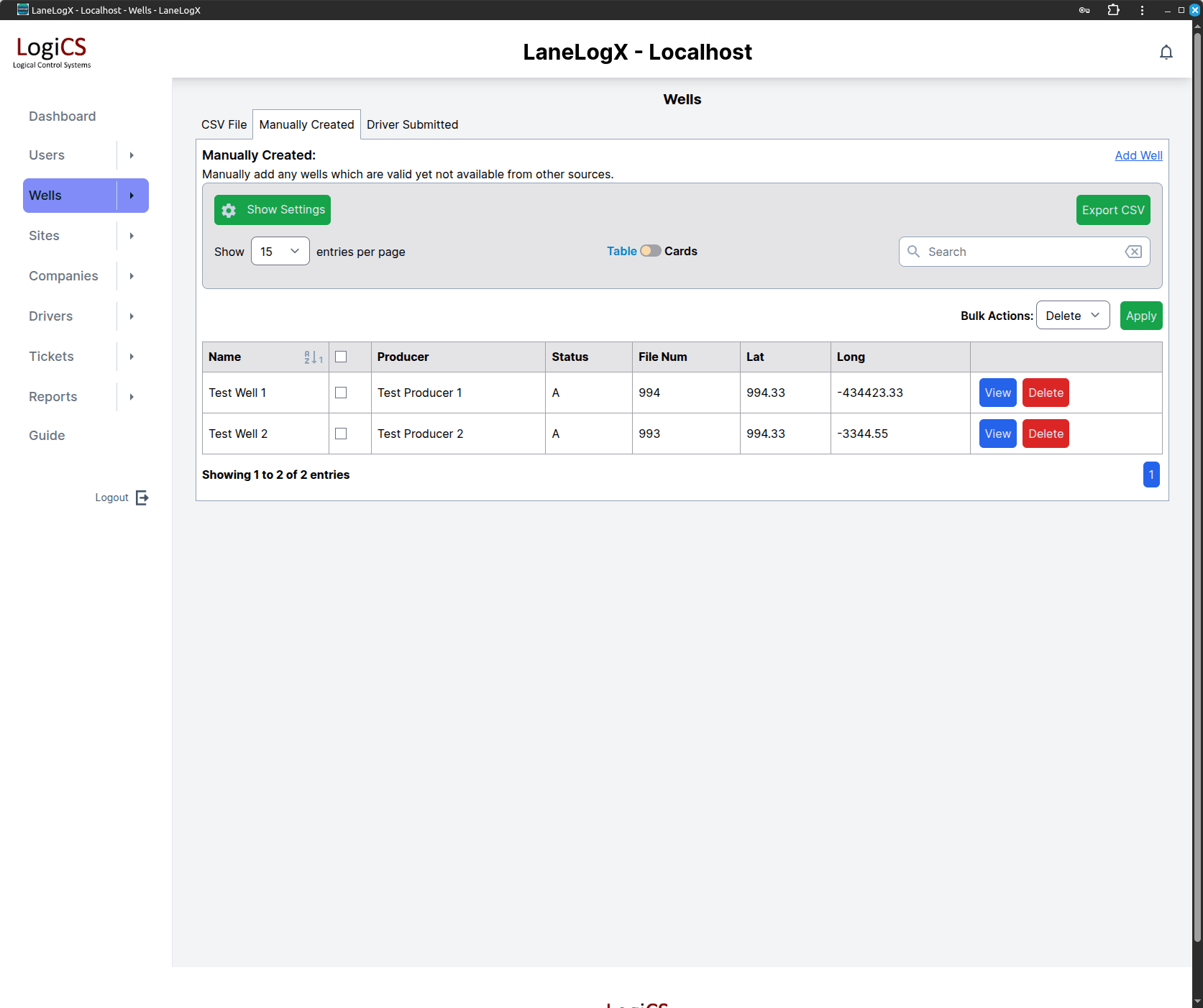
Task: Expand the Sites submenu arrow
Action: click(132, 236)
